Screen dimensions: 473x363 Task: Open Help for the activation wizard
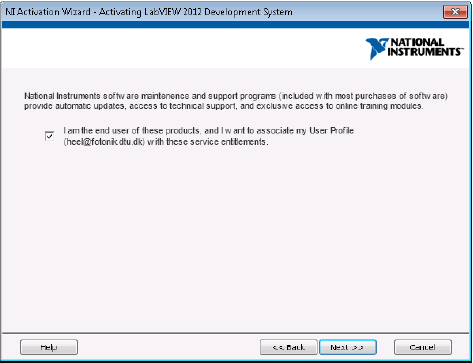(49, 347)
